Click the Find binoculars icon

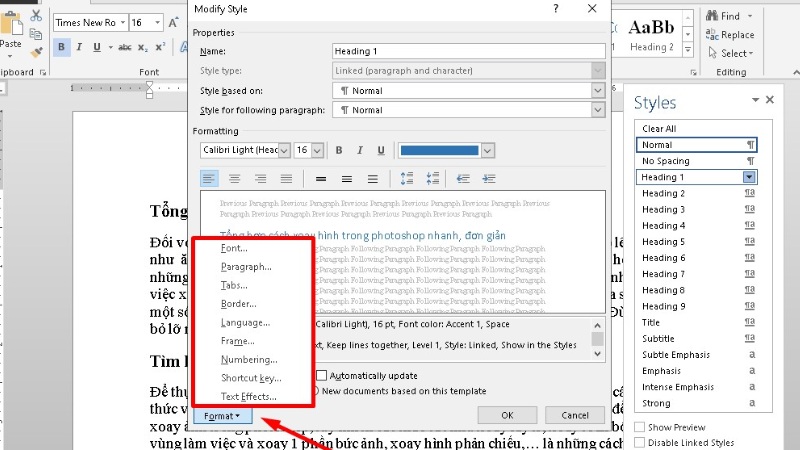712,16
